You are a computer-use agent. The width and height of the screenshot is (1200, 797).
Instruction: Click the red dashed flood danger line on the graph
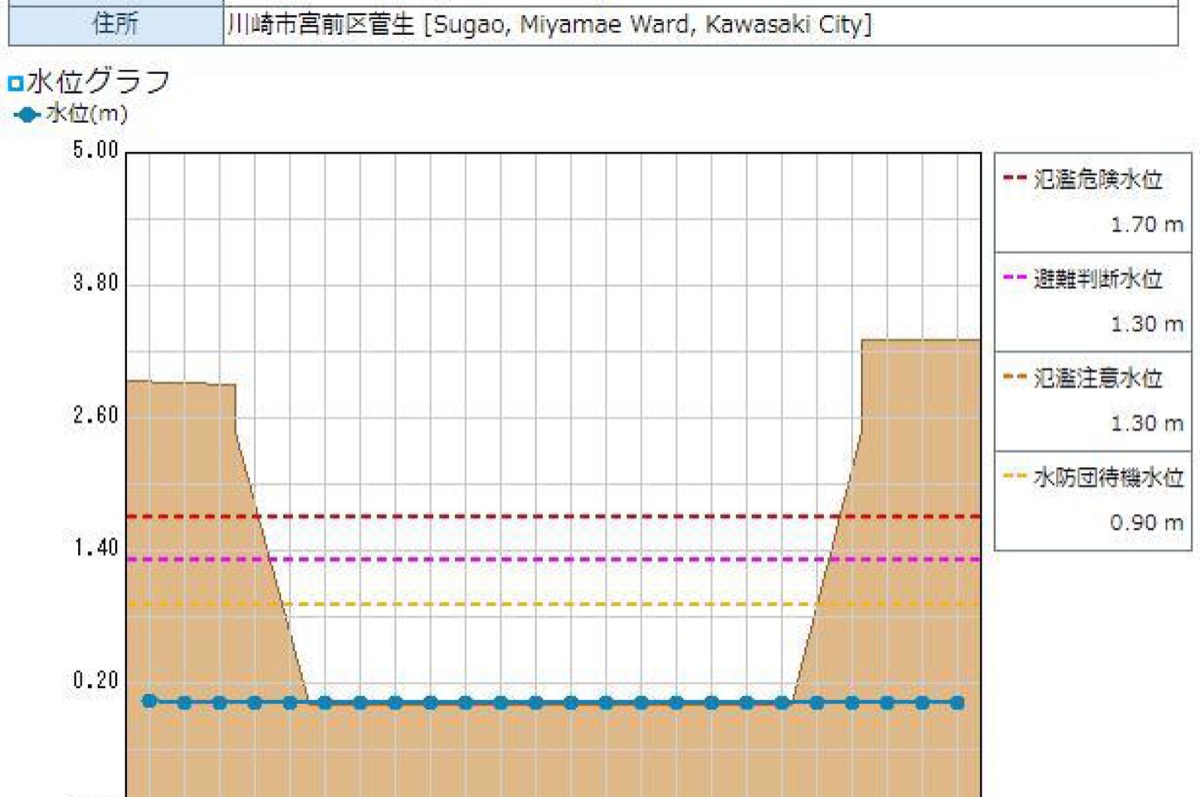coord(550,517)
